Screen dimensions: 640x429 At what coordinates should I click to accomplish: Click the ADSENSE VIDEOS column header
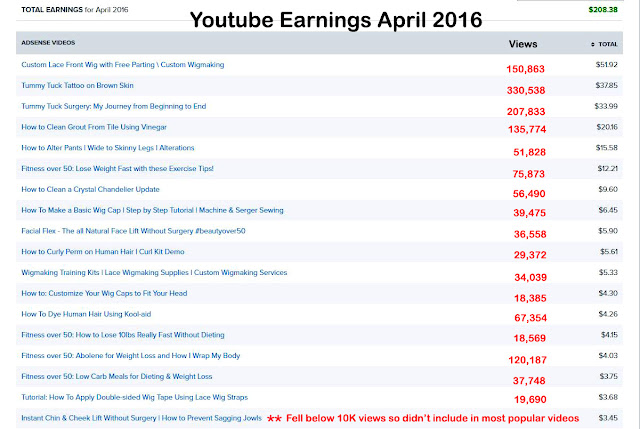pos(48,42)
